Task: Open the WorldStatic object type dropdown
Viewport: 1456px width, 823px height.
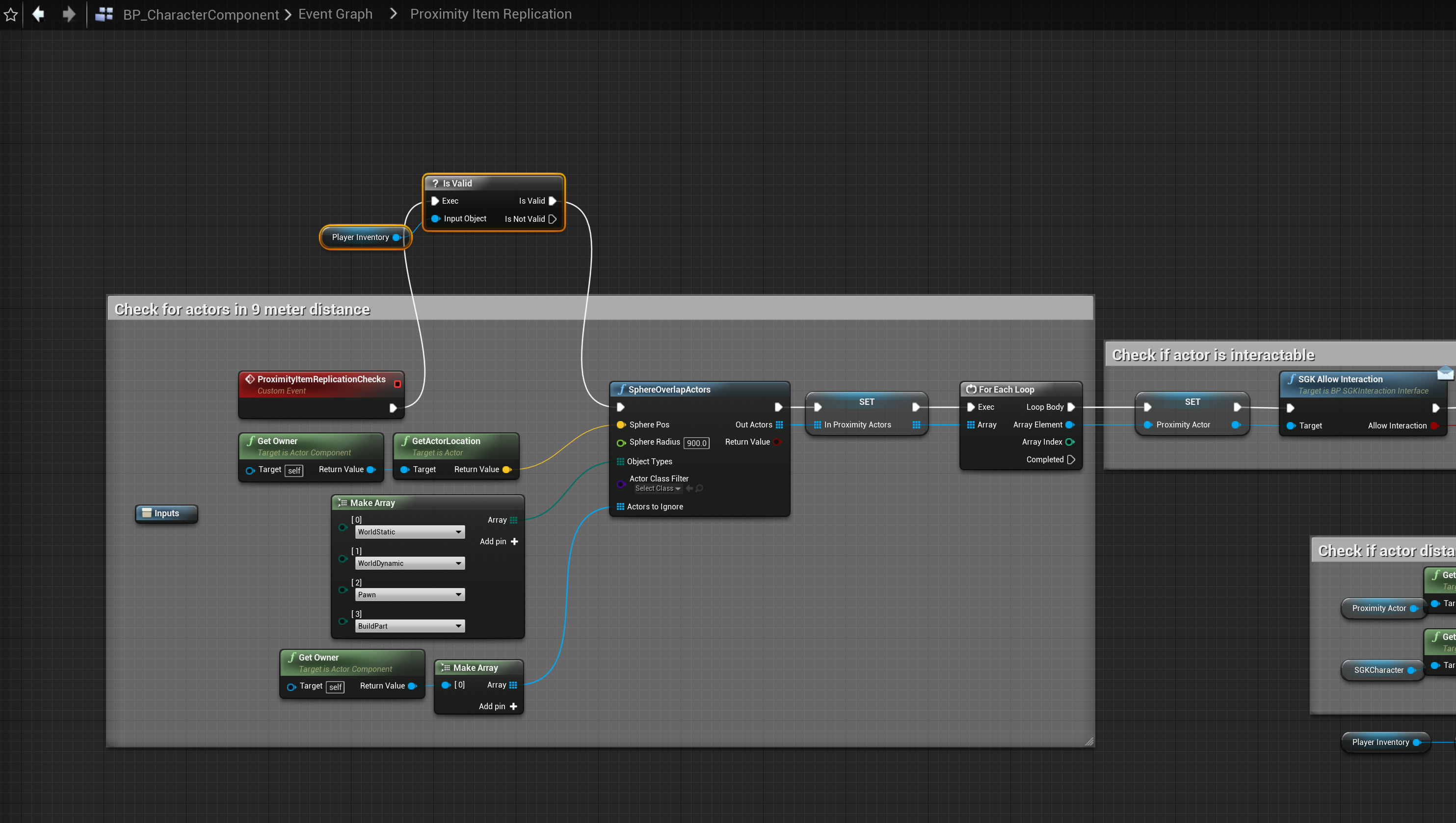Action: (x=410, y=532)
